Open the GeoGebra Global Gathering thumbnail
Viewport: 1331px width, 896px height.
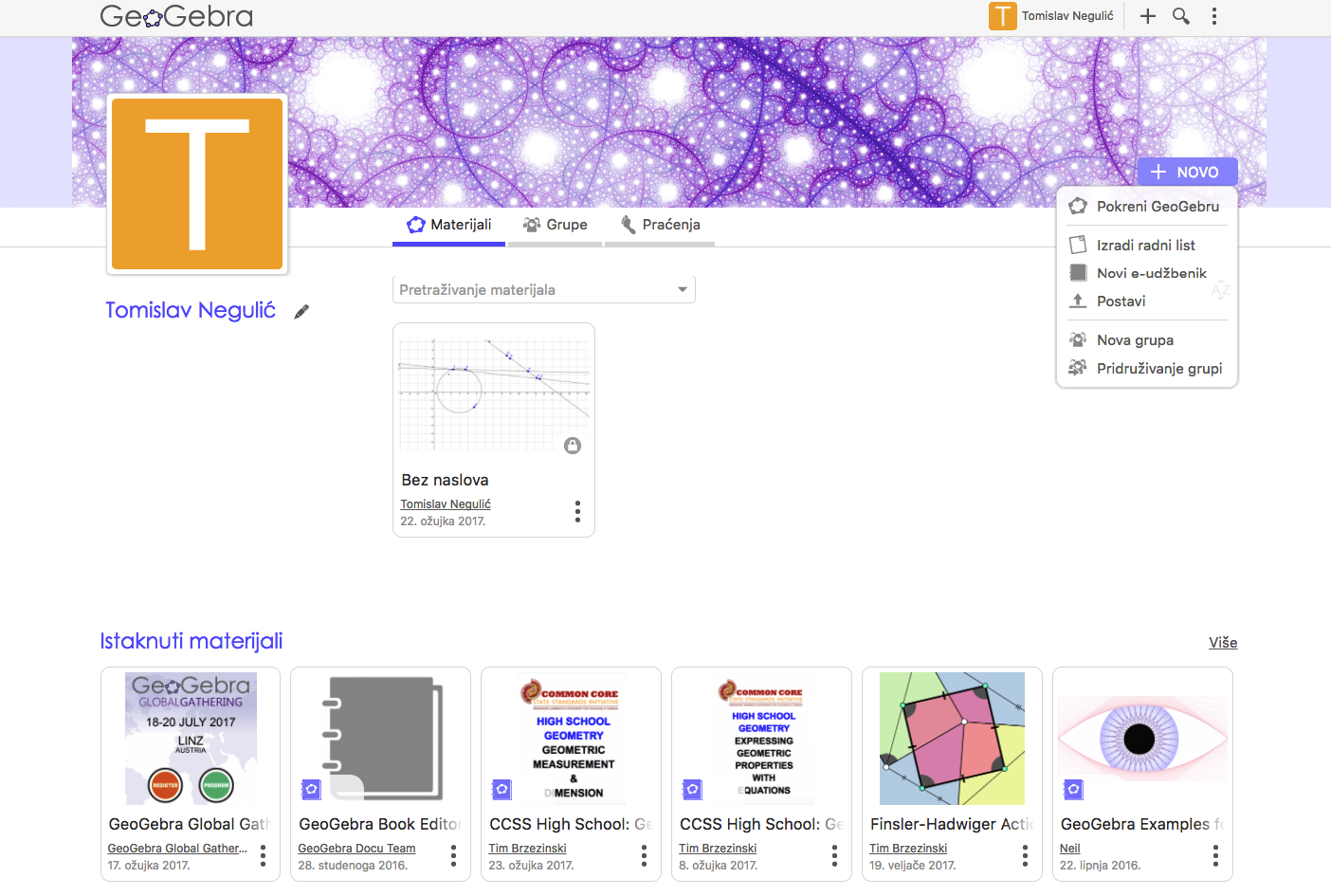coord(191,739)
